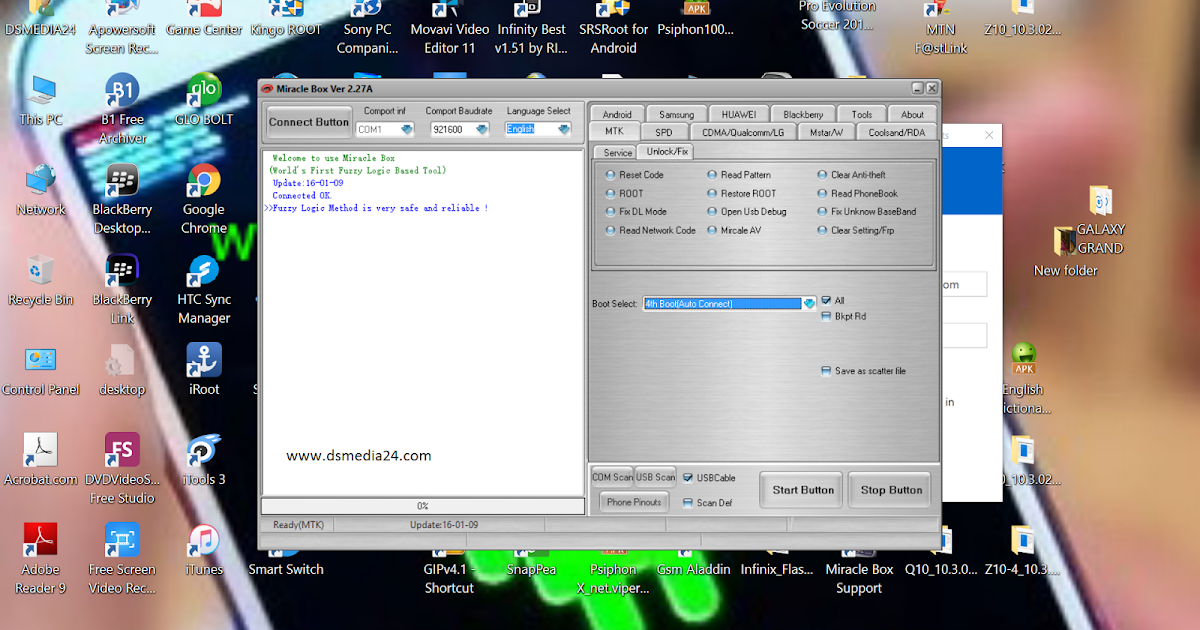Open the iTunes desktop shortcut
This screenshot has height=630, width=1200.
pos(204,541)
